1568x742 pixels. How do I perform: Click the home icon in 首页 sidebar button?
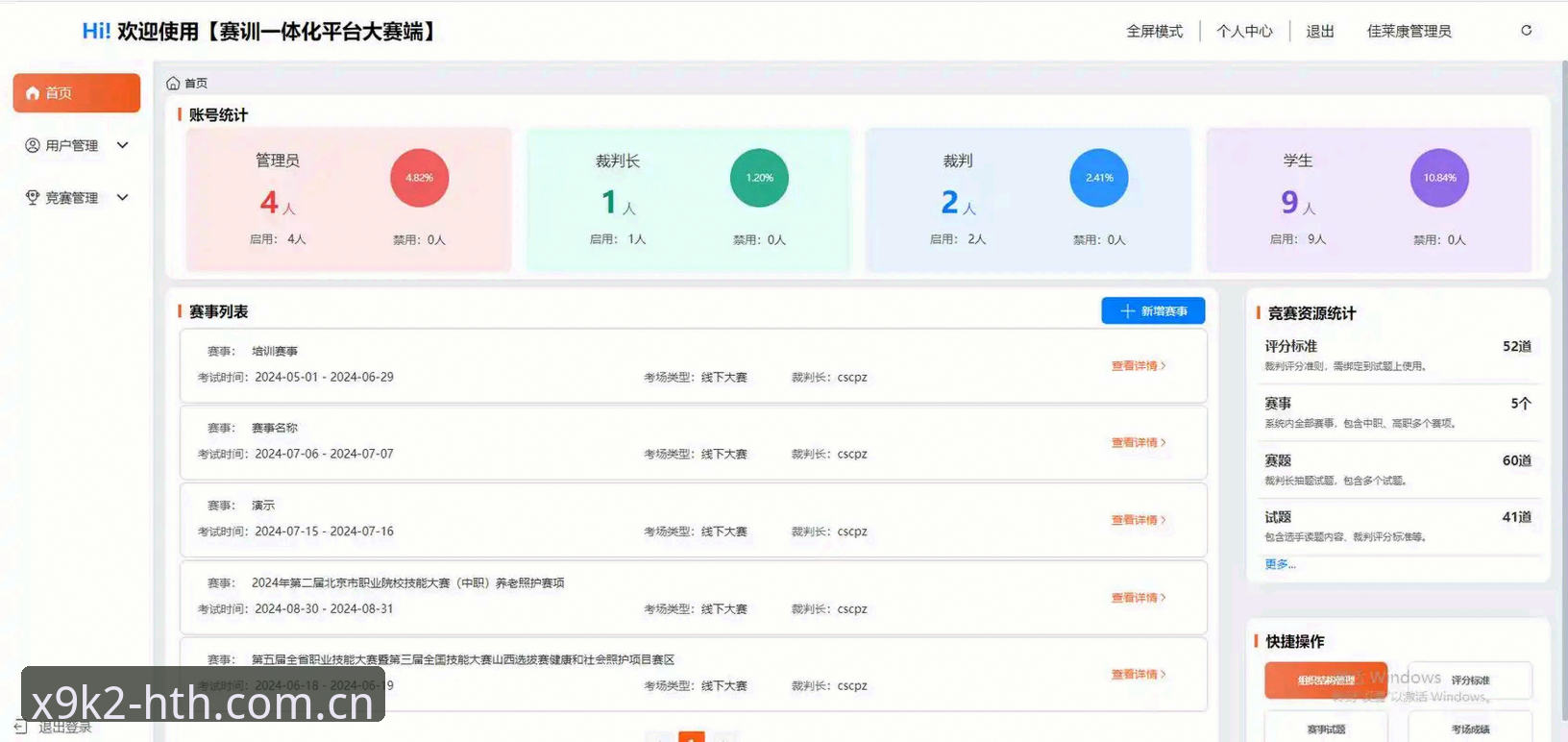(33, 93)
